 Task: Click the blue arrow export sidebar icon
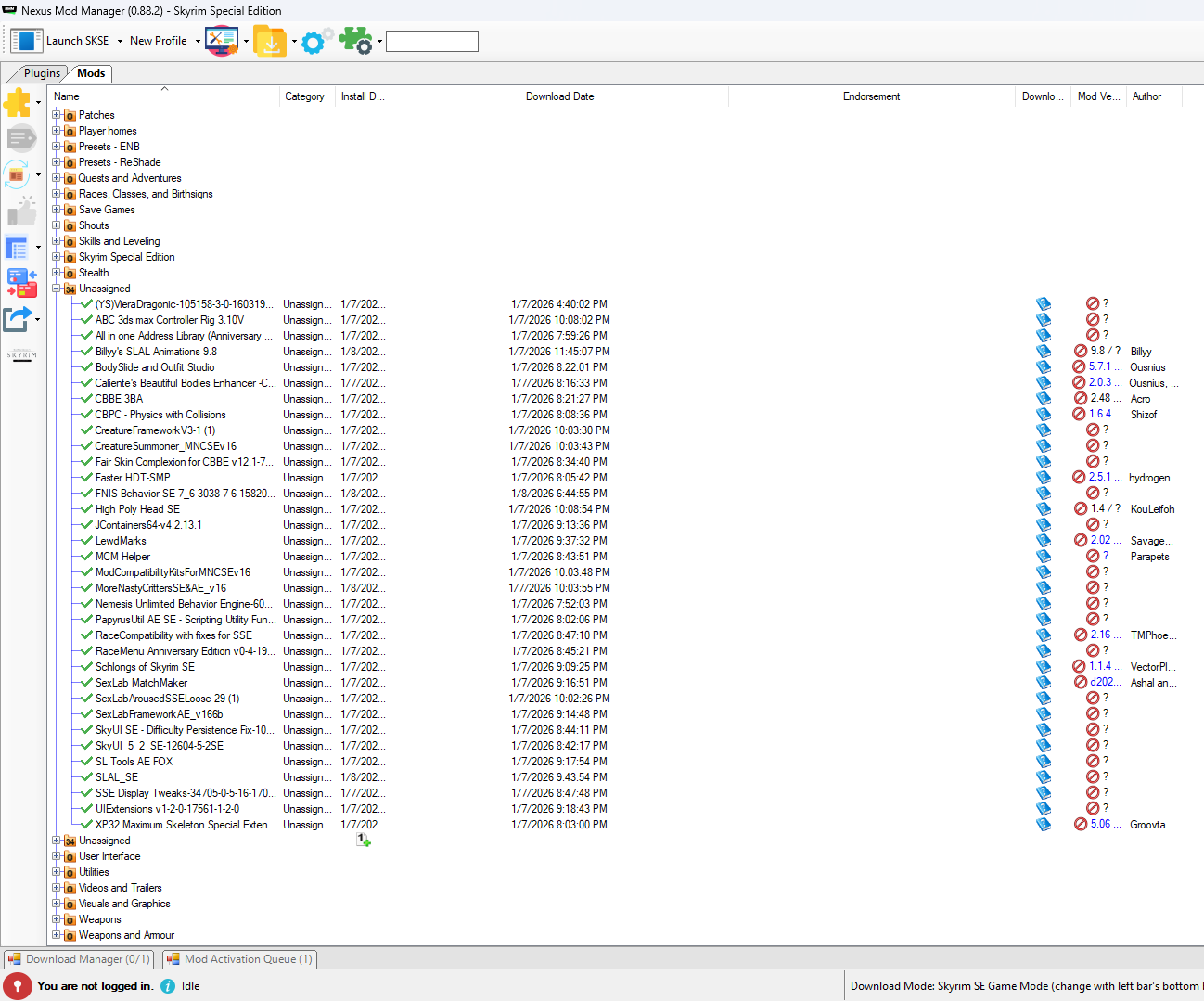[x=18, y=319]
